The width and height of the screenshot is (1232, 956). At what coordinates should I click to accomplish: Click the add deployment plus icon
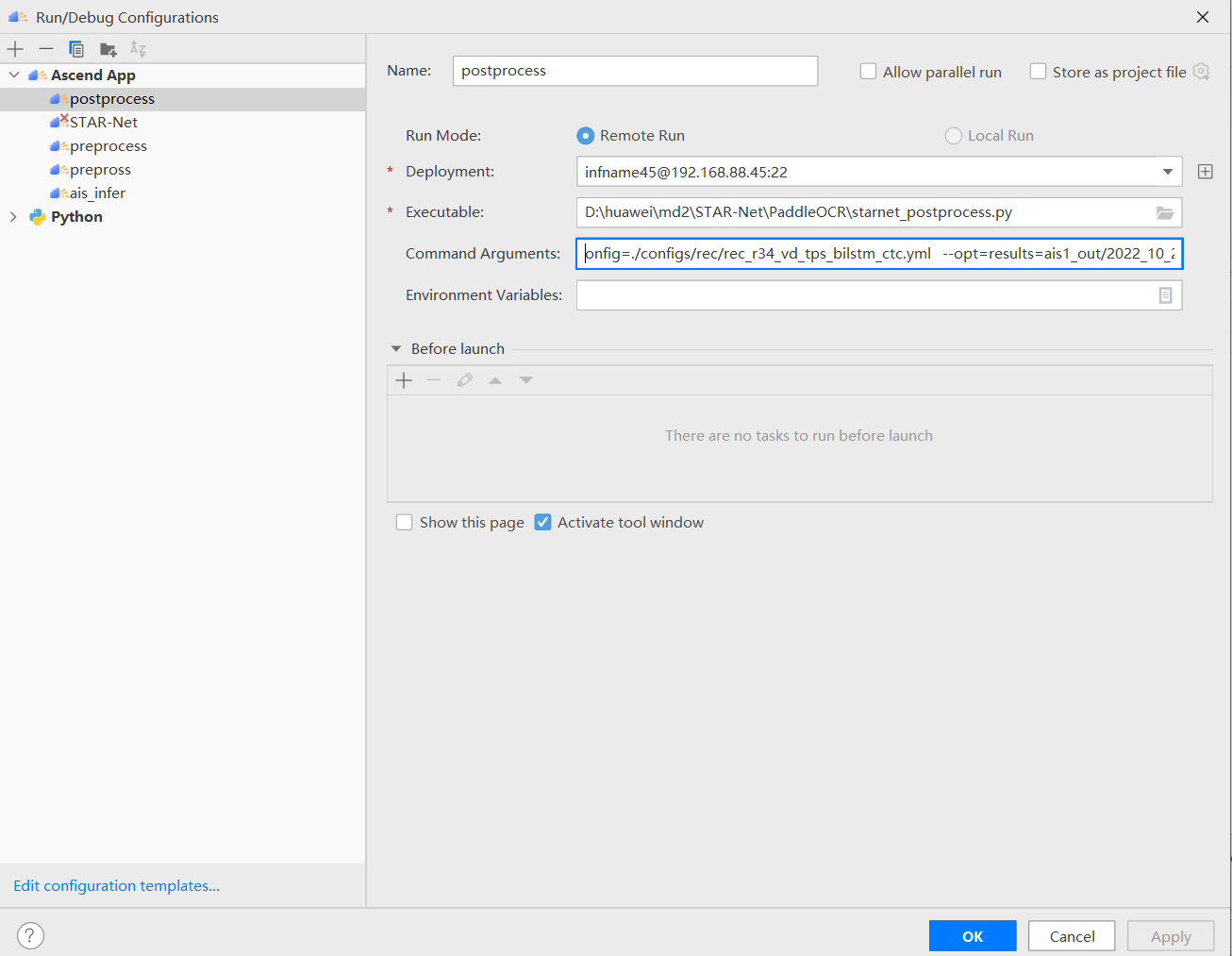click(1205, 172)
